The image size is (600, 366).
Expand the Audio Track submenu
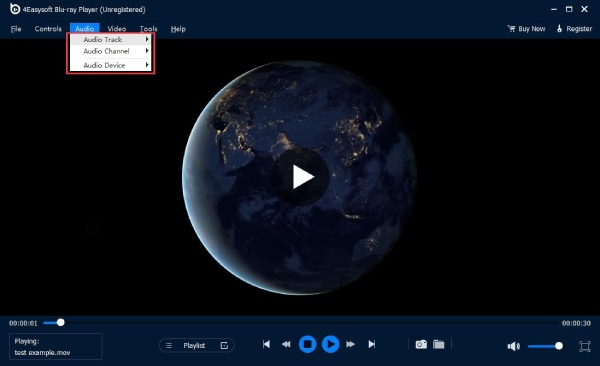click(x=111, y=39)
